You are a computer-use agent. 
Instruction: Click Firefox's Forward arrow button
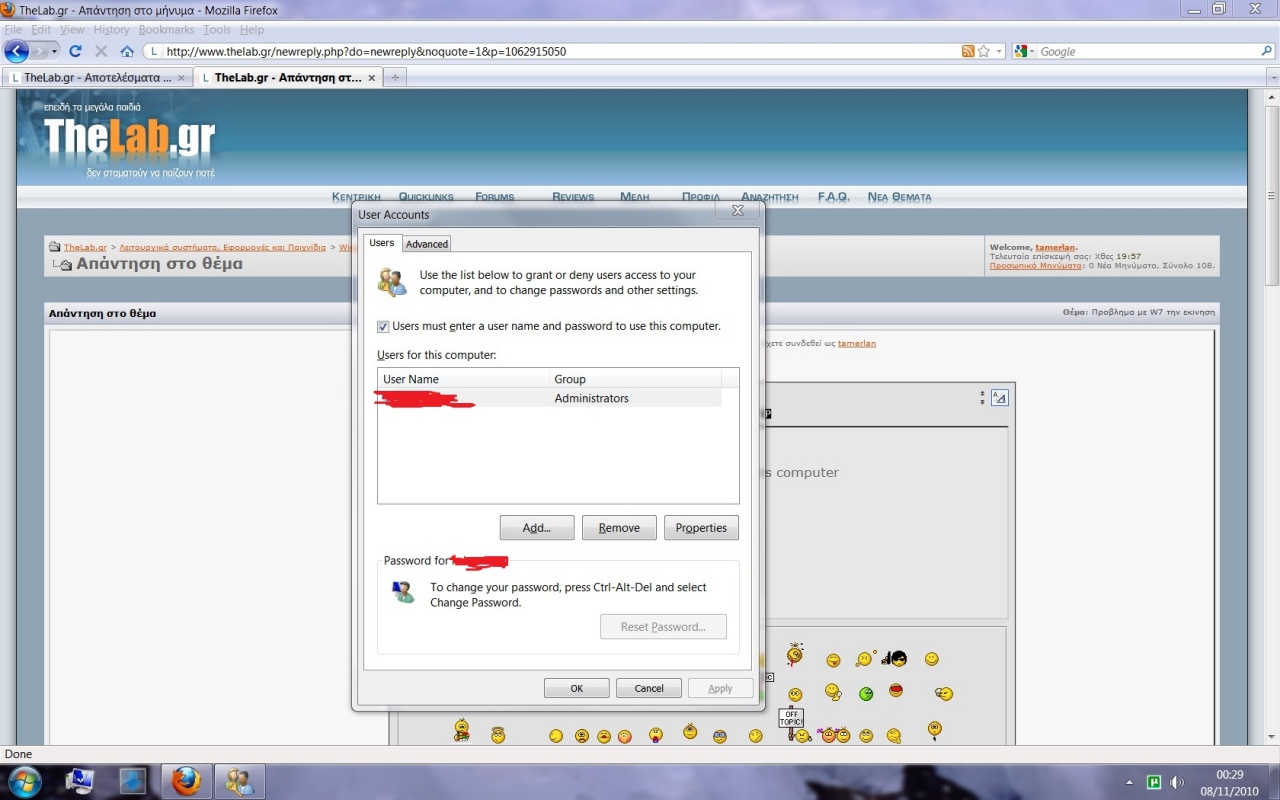pos(39,51)
